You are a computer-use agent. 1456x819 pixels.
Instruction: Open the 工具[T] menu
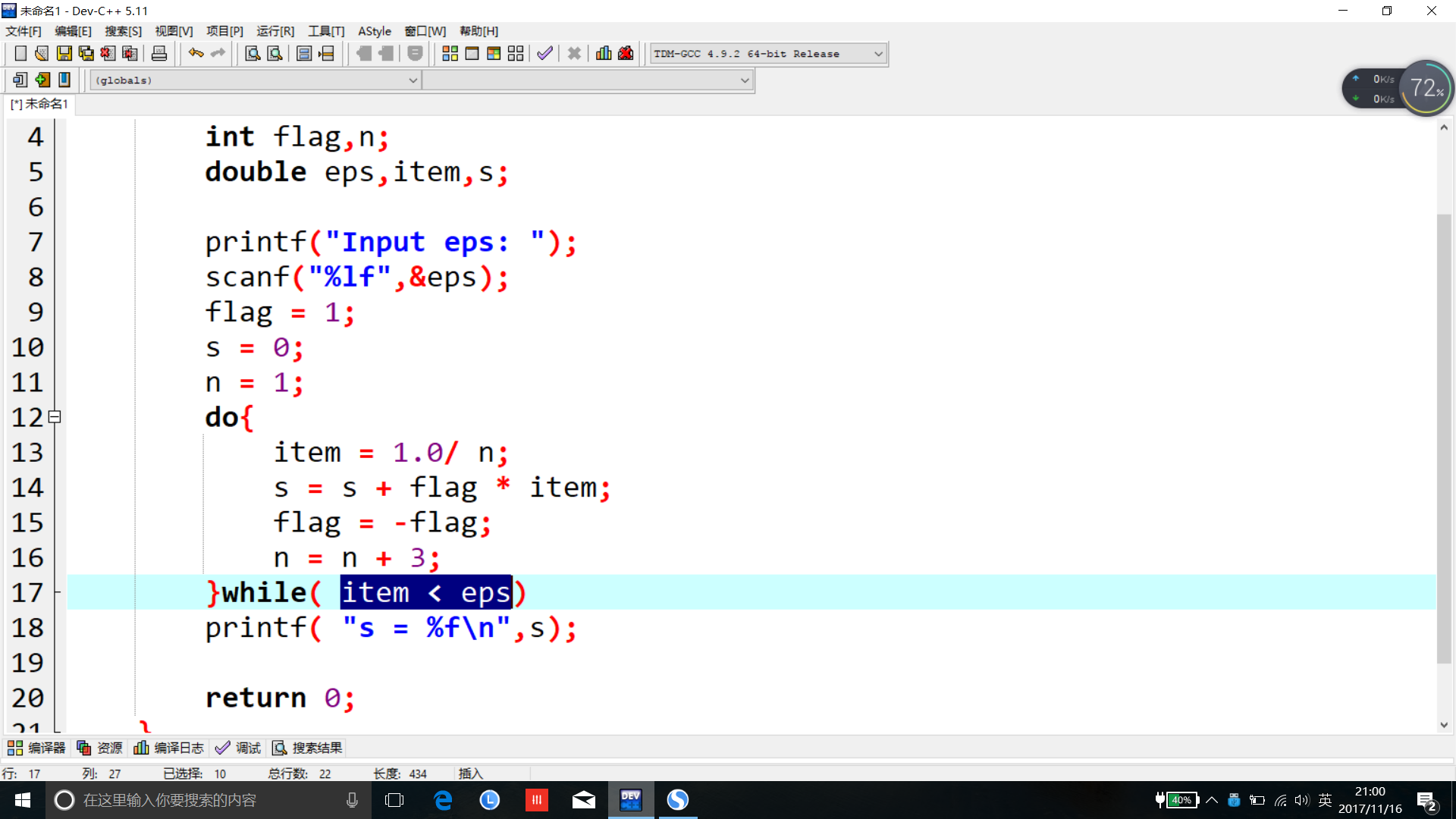pyautogui.click(x=326, y=31)
